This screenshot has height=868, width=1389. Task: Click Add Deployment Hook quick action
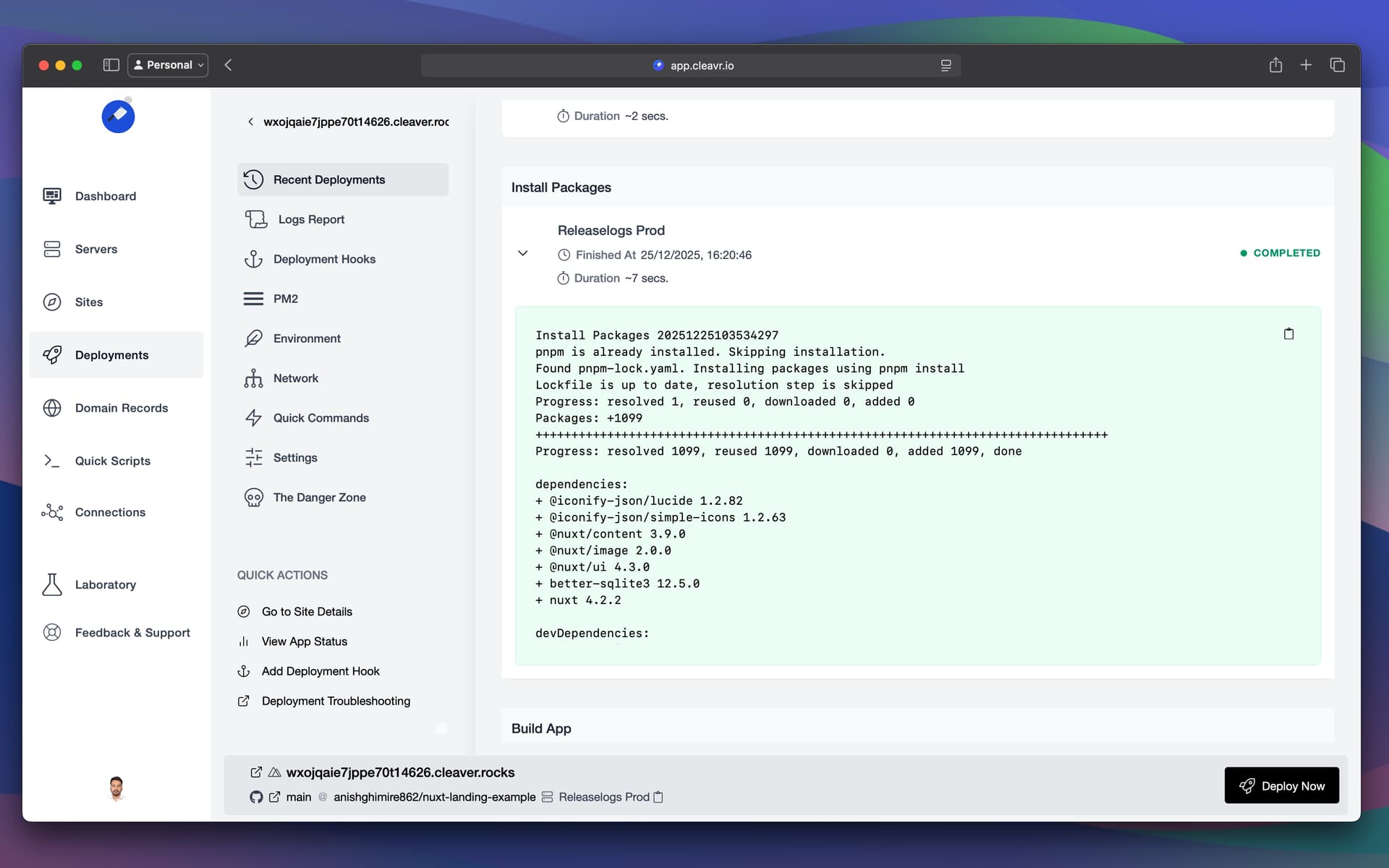click(320, 671)
